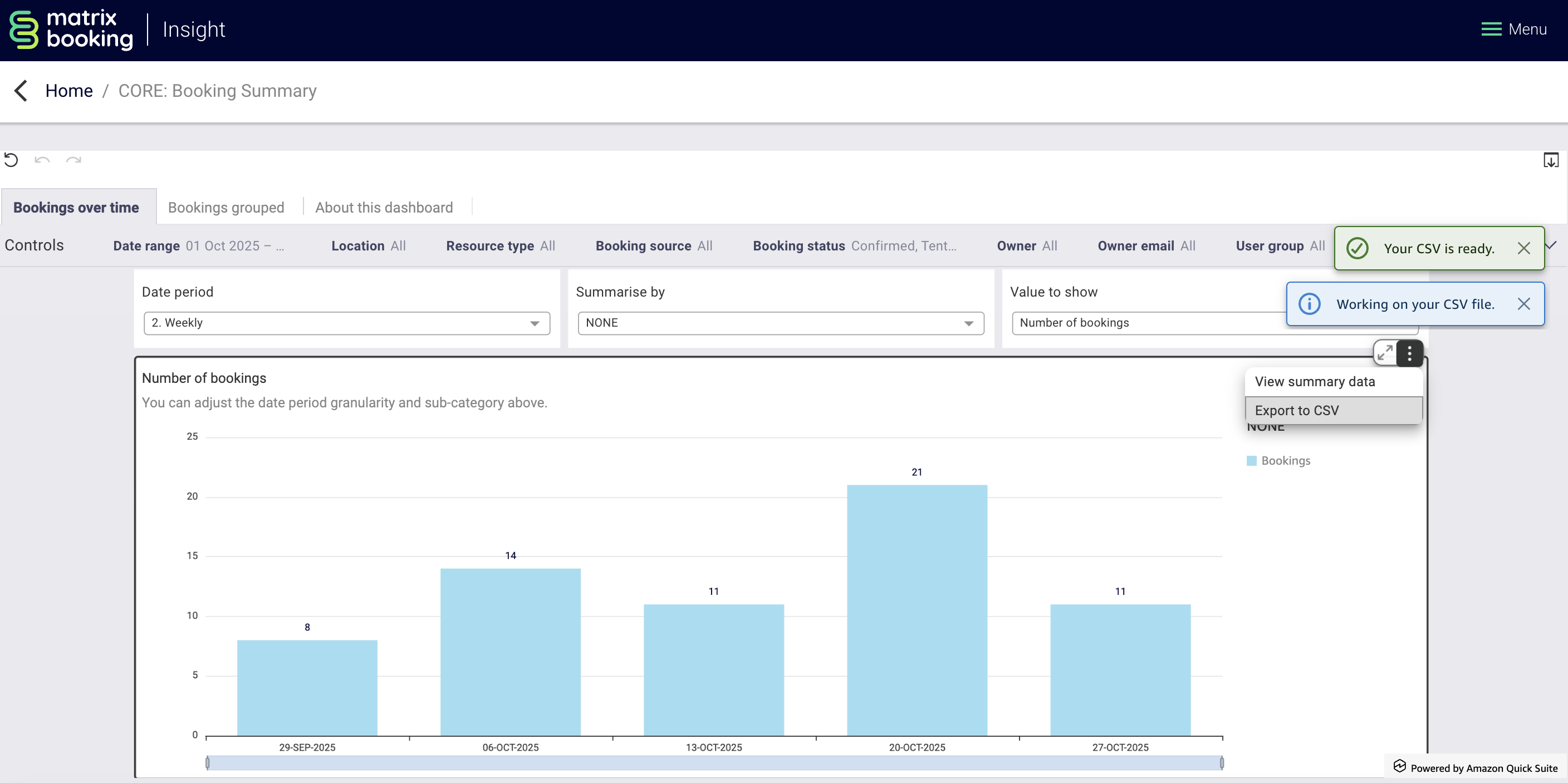Screen dimensions: 1568x783
Task: Maximize the chart with expand icon
Action: [x=1385, y=353]
